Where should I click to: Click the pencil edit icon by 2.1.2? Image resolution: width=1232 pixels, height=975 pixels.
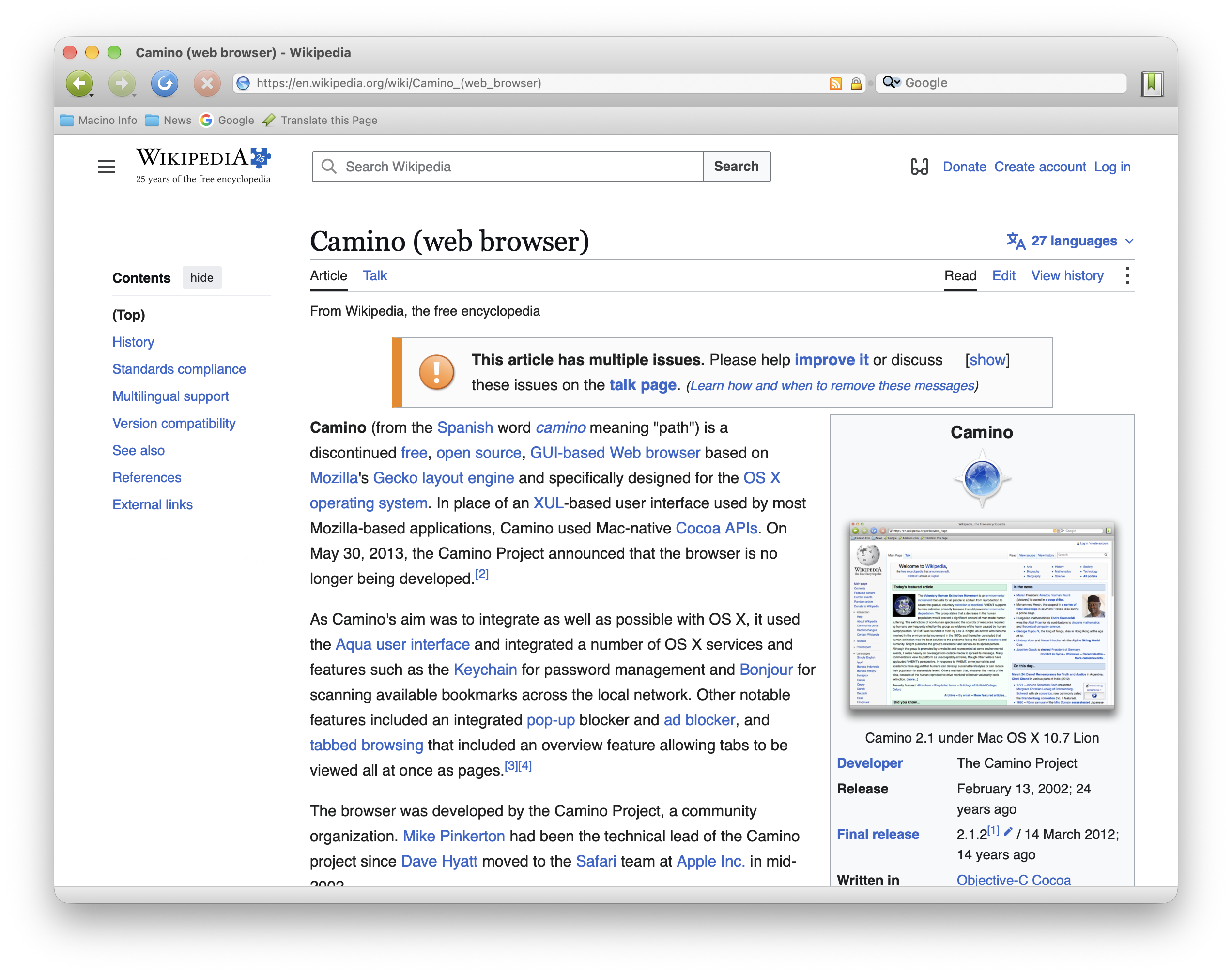[1008, 831]
